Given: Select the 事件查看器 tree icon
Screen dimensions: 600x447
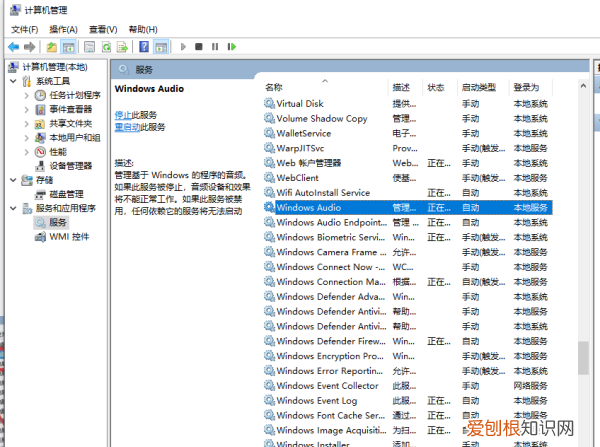Looking at the screenshot, I should (x=40, y=109).
